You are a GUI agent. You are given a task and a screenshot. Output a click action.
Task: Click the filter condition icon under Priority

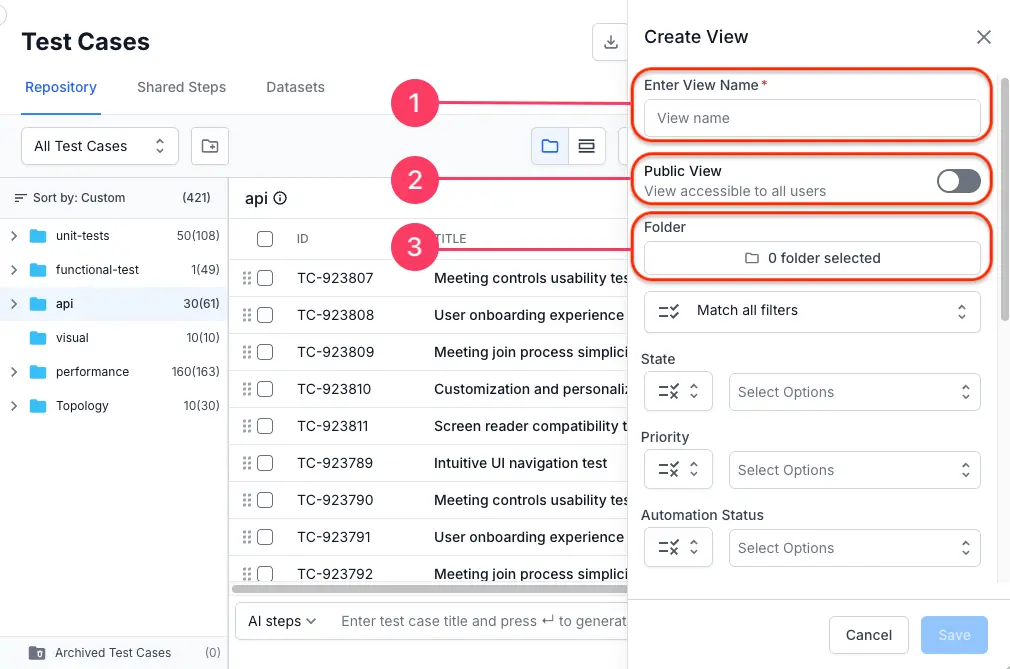(672, 469)
